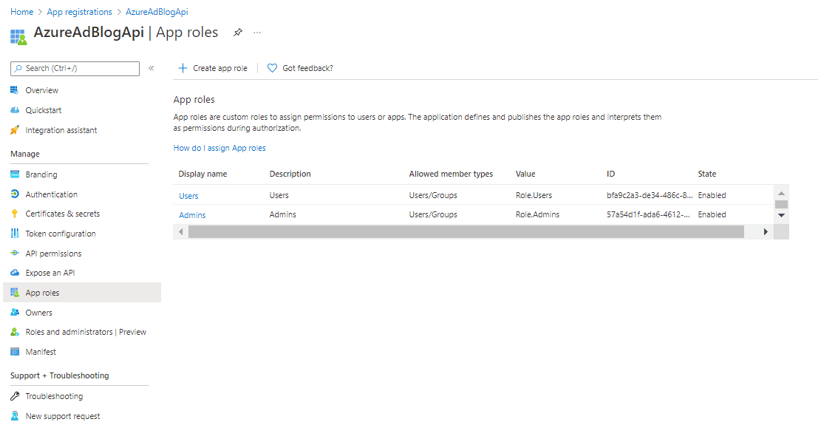Click the Branding icon
Viewport: 818px width, 439px height.
(x=15, y=174)
